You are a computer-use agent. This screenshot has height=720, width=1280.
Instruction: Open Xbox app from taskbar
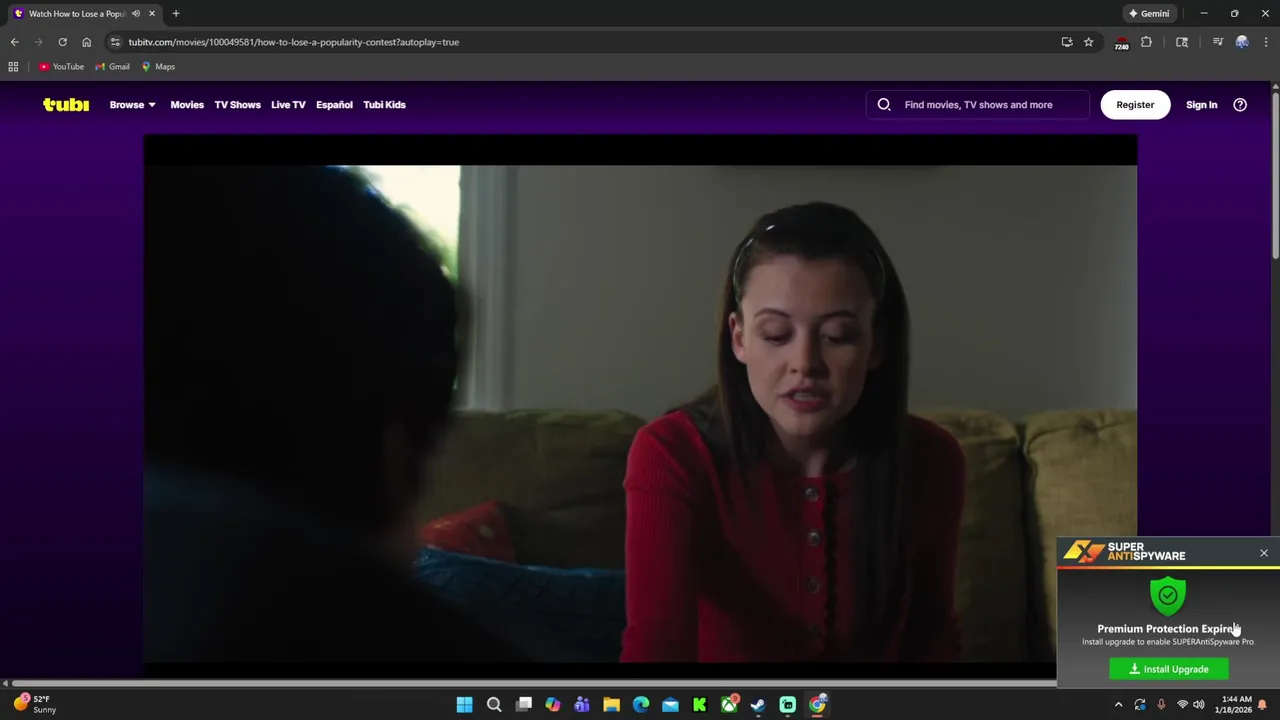[729, 705]
